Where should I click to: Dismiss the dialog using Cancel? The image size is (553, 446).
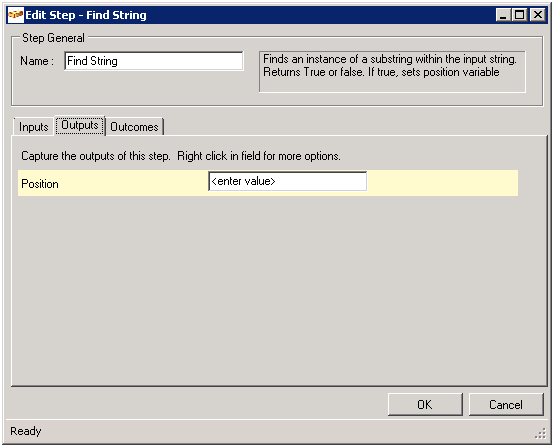[x=506, y=404]
